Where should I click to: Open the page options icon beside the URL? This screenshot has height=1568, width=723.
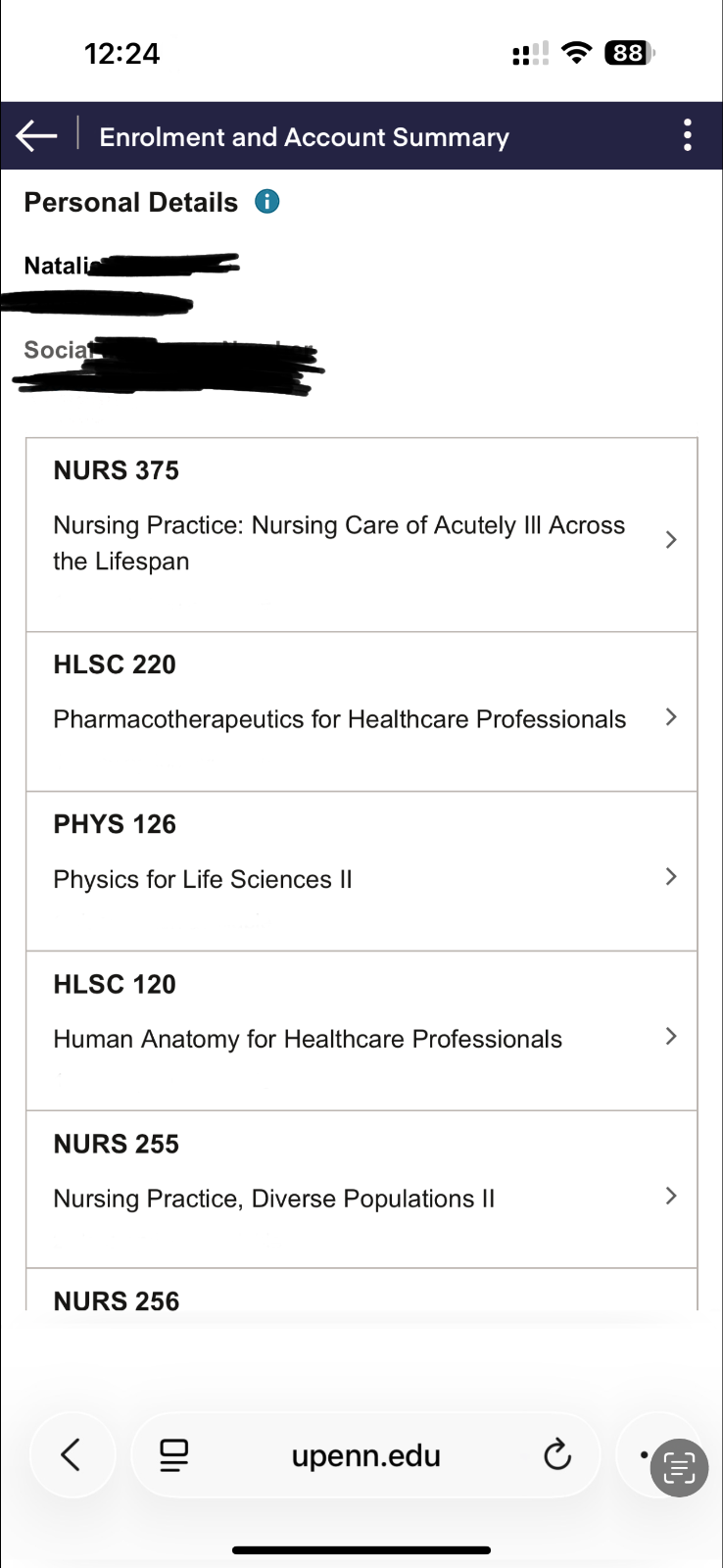[x=174, y=1455]
